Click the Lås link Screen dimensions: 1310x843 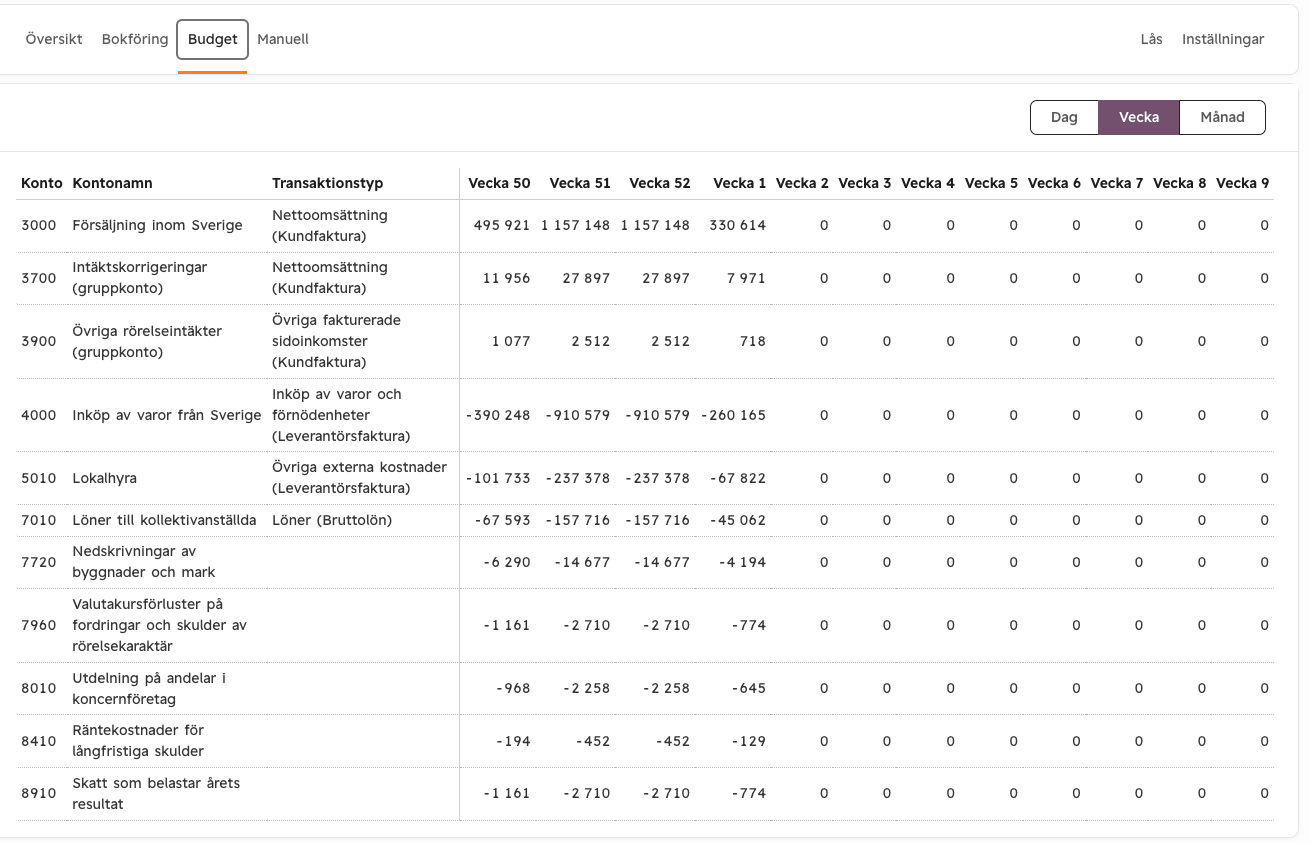point(1151,39)
